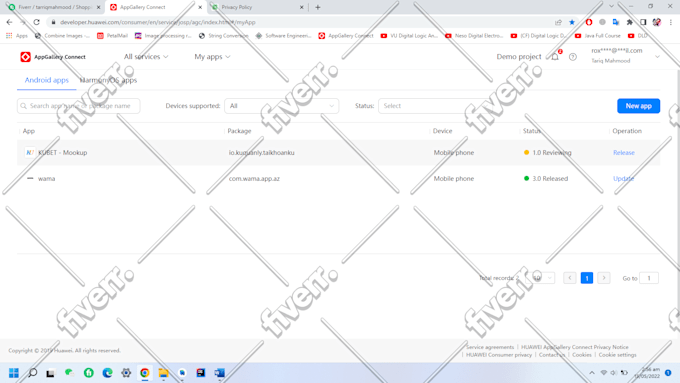Show hidden system tray icons

pyautogui.click(x=592, y=373)
